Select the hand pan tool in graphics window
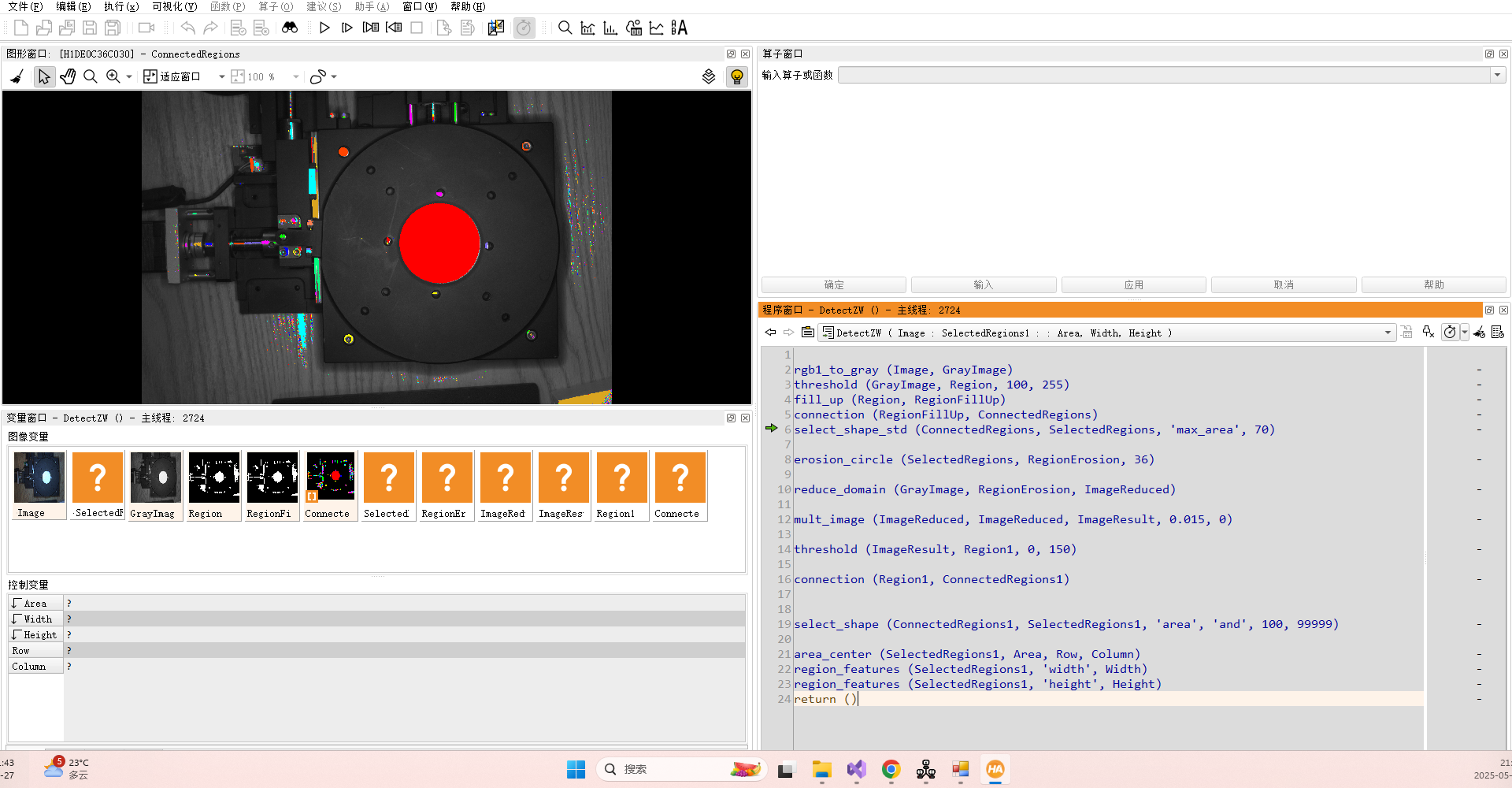This screenshot has height=788, width=1512. [x=67, y=76]
